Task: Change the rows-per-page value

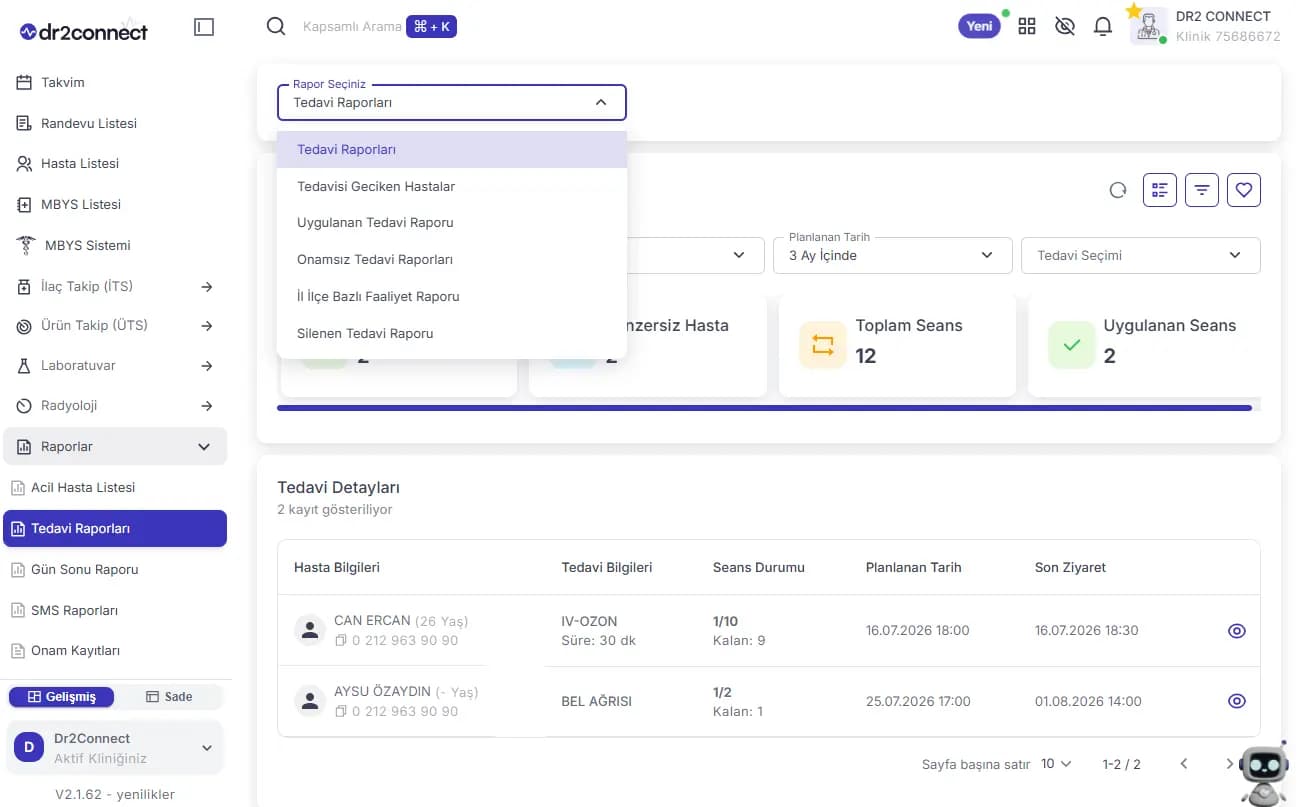Action: click(1056, 764)
